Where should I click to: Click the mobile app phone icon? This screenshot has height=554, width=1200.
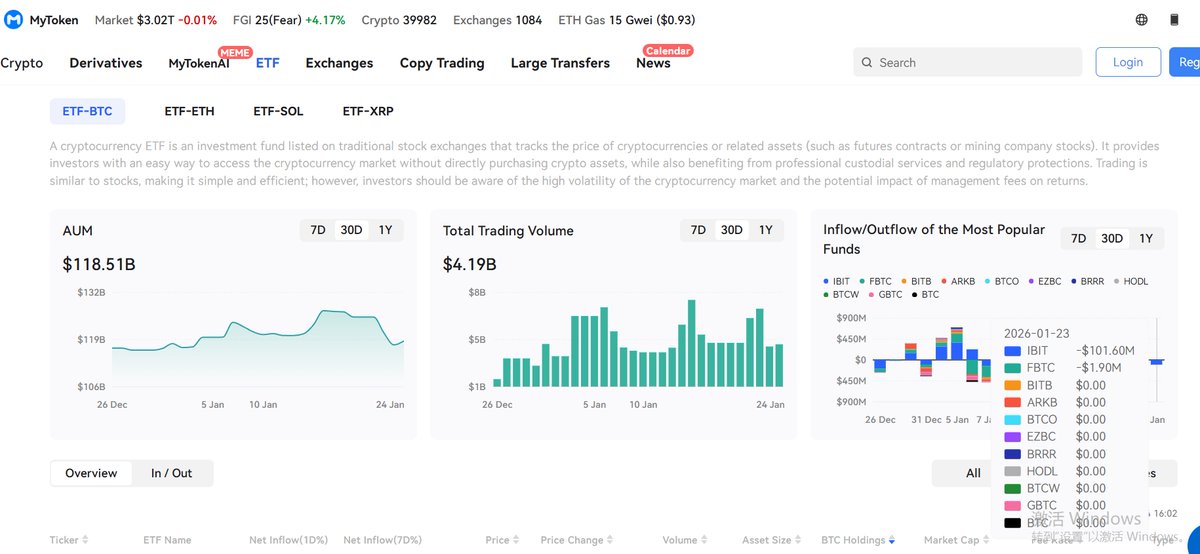pyautogui.click(x=1174, y=20)
